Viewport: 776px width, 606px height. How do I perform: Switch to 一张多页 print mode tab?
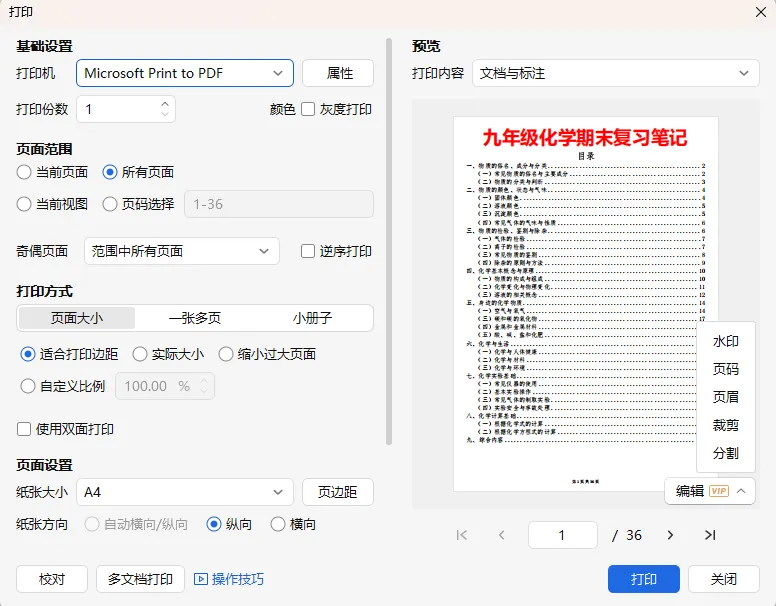click(194, 318)
